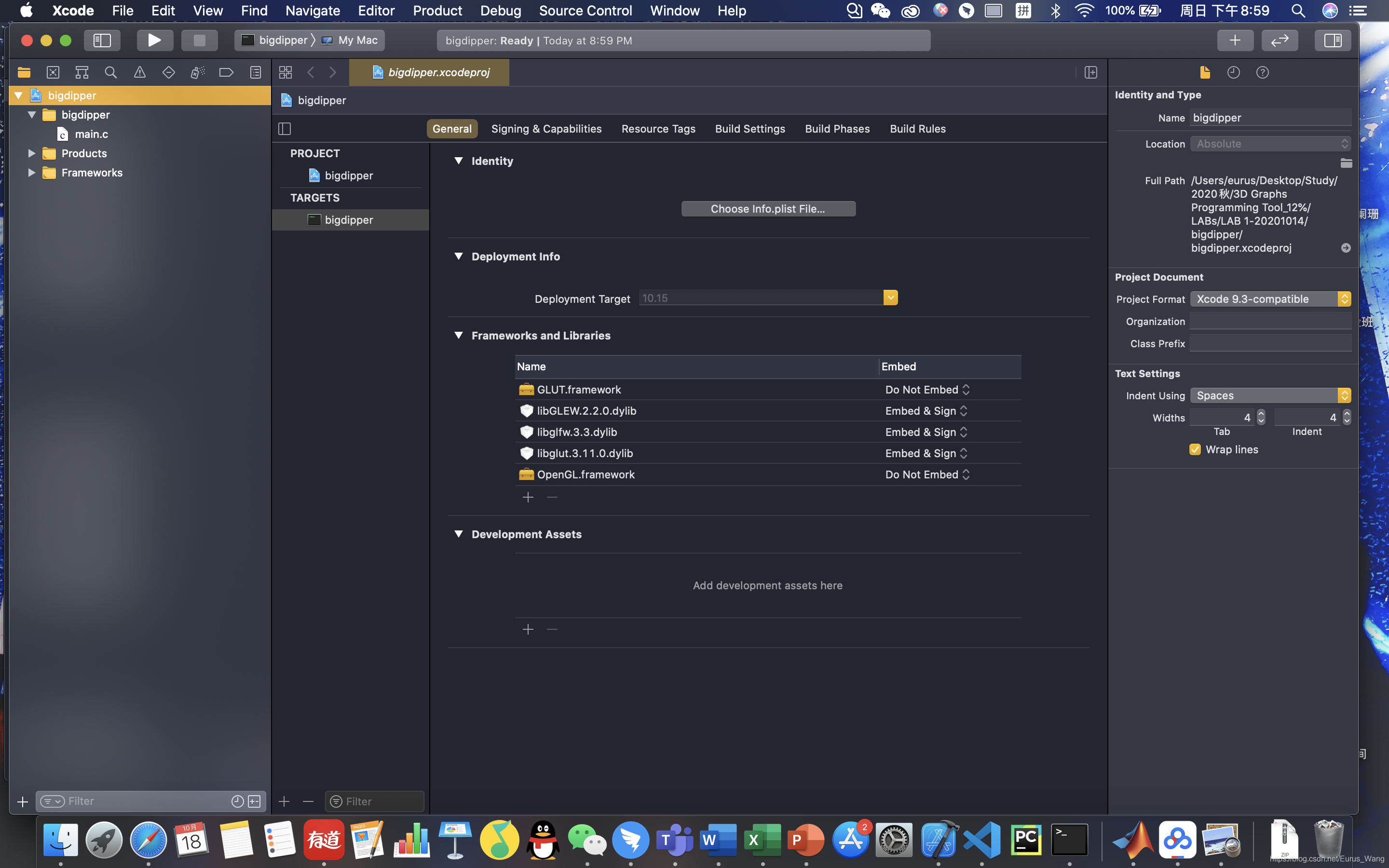The width and height of the screenshot is (1389, 868).
Task: Add a file in navigator with plus
Action: pyautogui.click(x=22, y=801)
